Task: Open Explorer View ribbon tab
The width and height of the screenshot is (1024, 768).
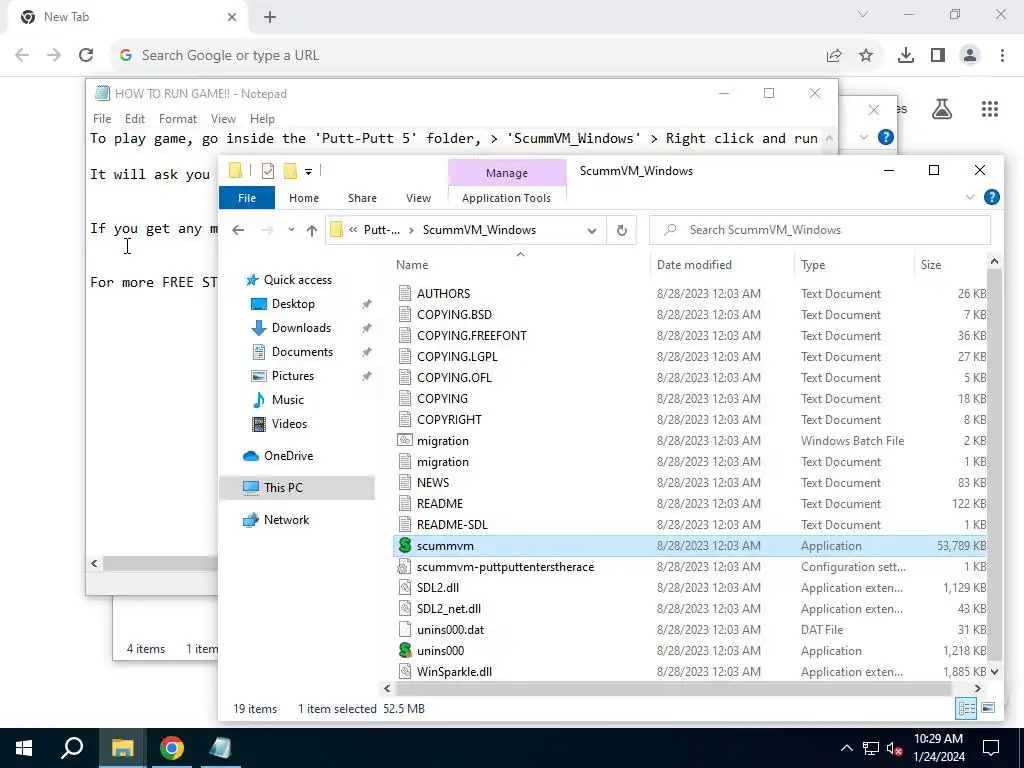Action: coord(418,198)
